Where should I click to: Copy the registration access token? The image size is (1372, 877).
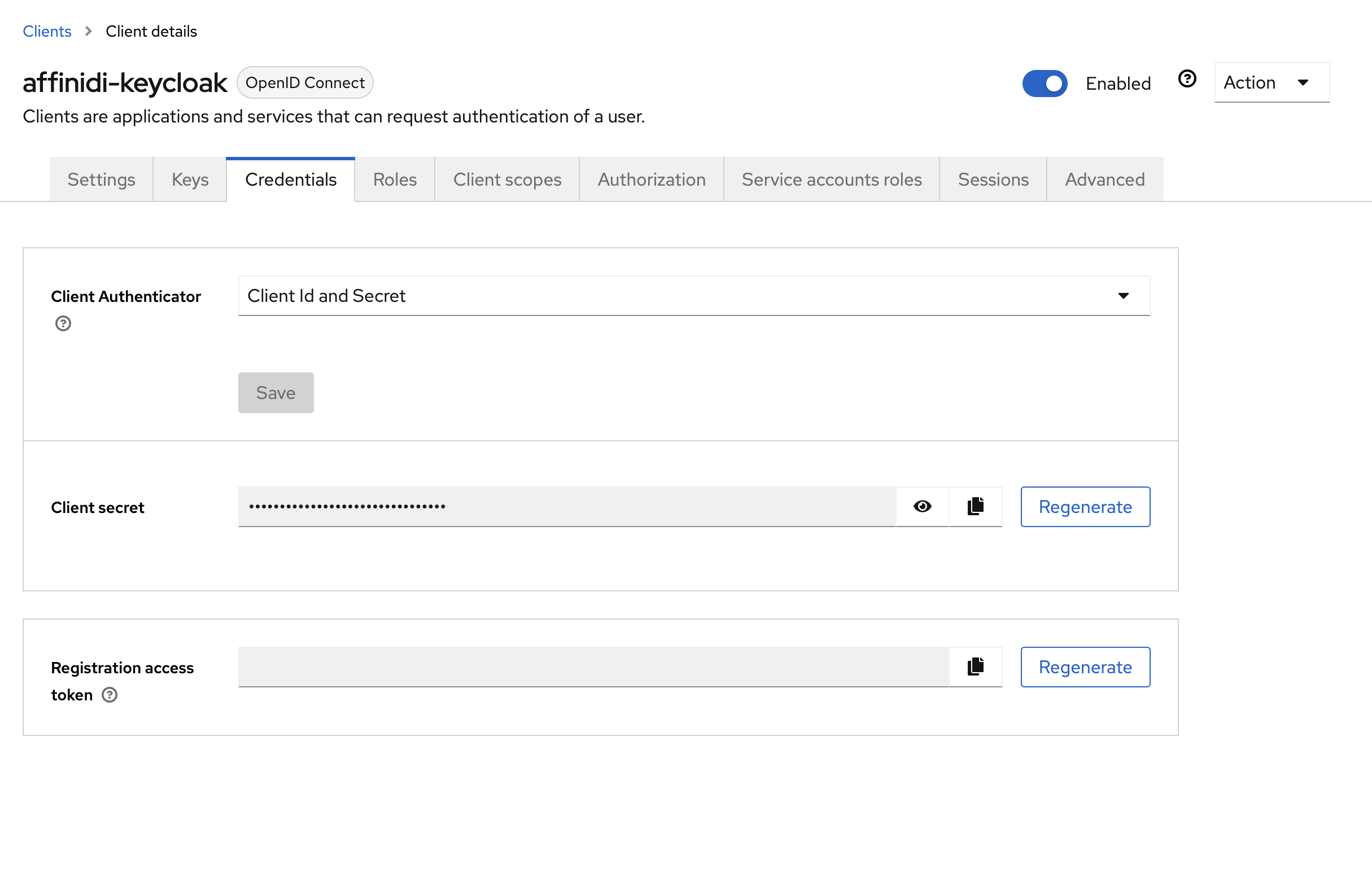[976, 666]
